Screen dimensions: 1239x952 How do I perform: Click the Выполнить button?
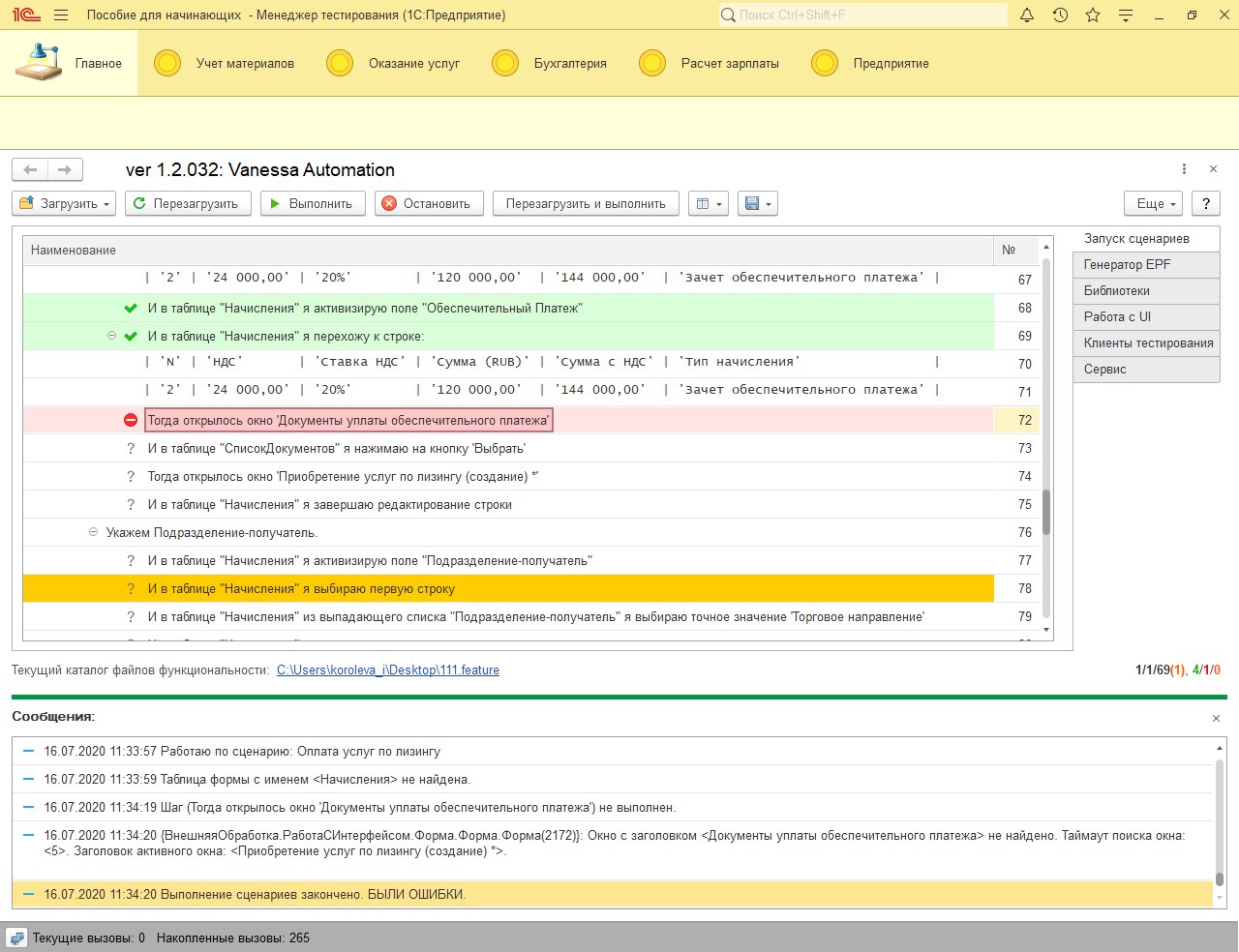click(313, 204)
